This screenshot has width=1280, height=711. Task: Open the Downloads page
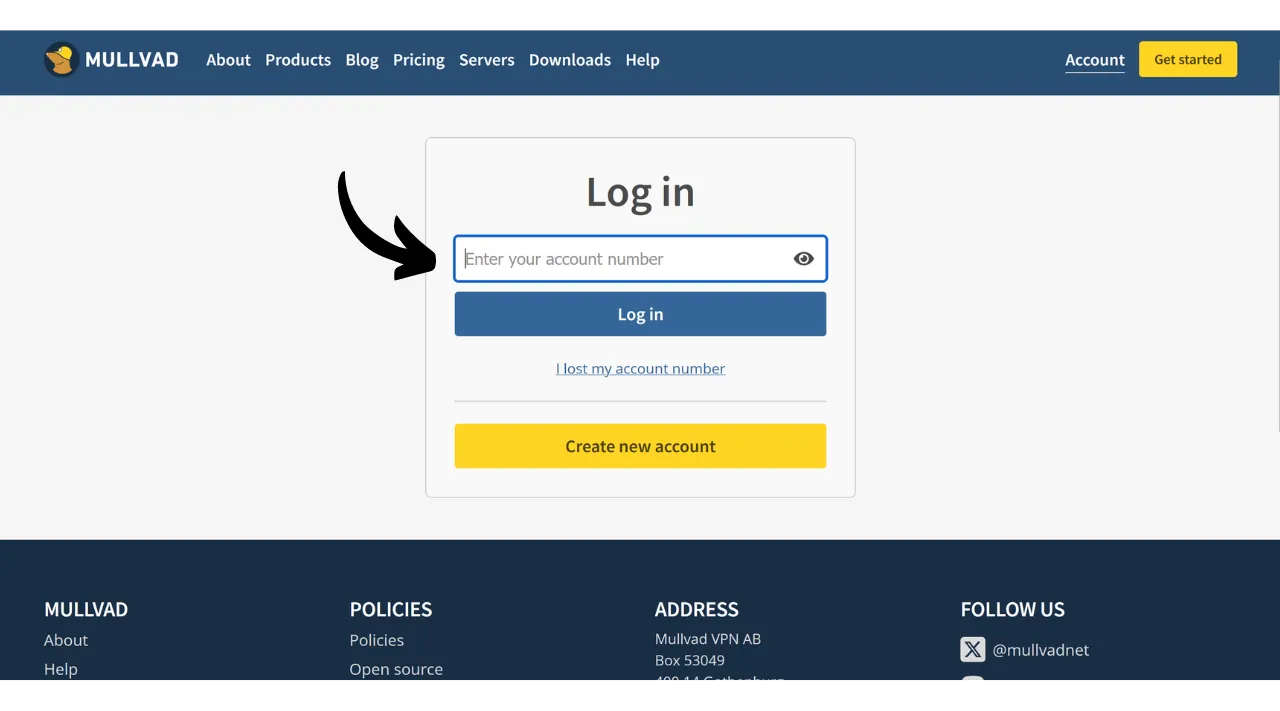click(x=569, y=60)
